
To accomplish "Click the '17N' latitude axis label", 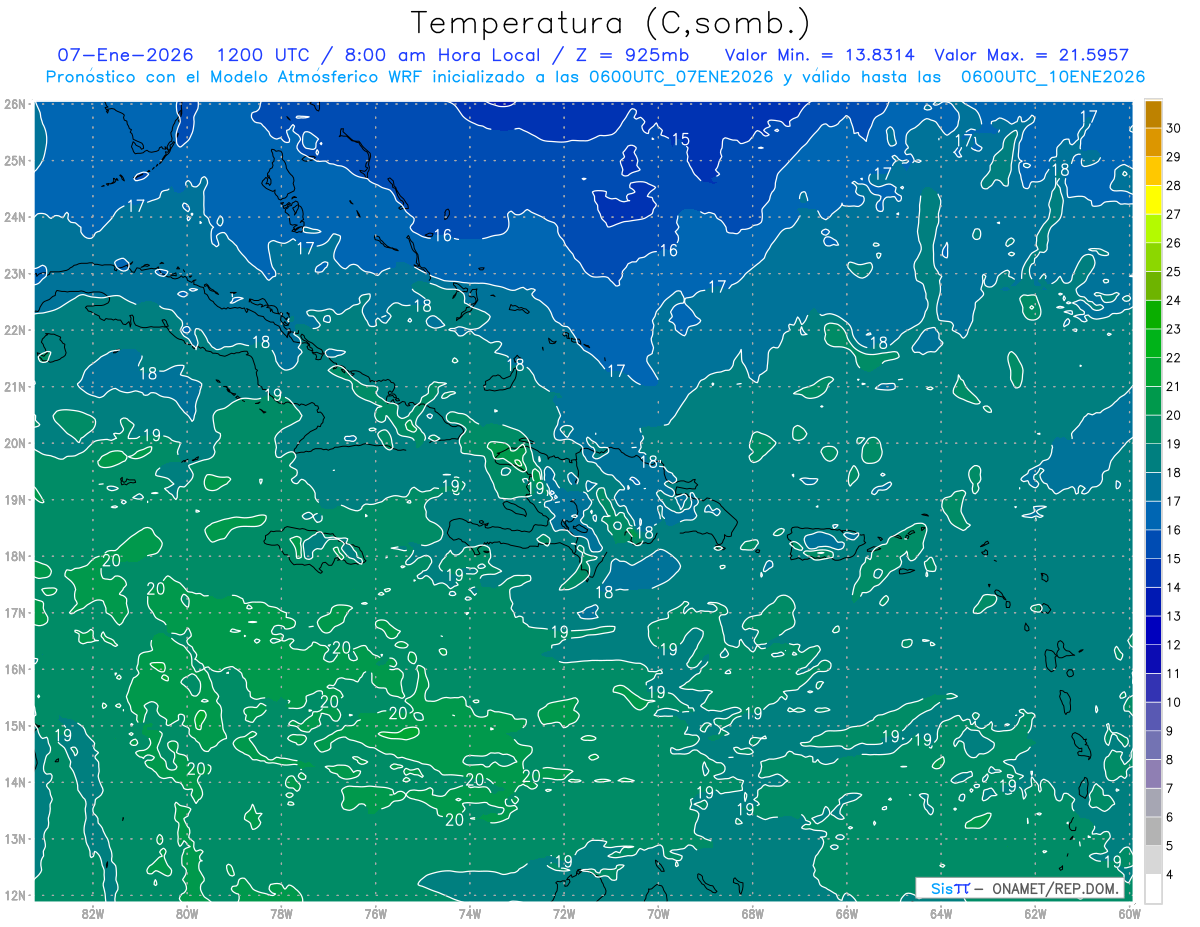I will (14, 612).
